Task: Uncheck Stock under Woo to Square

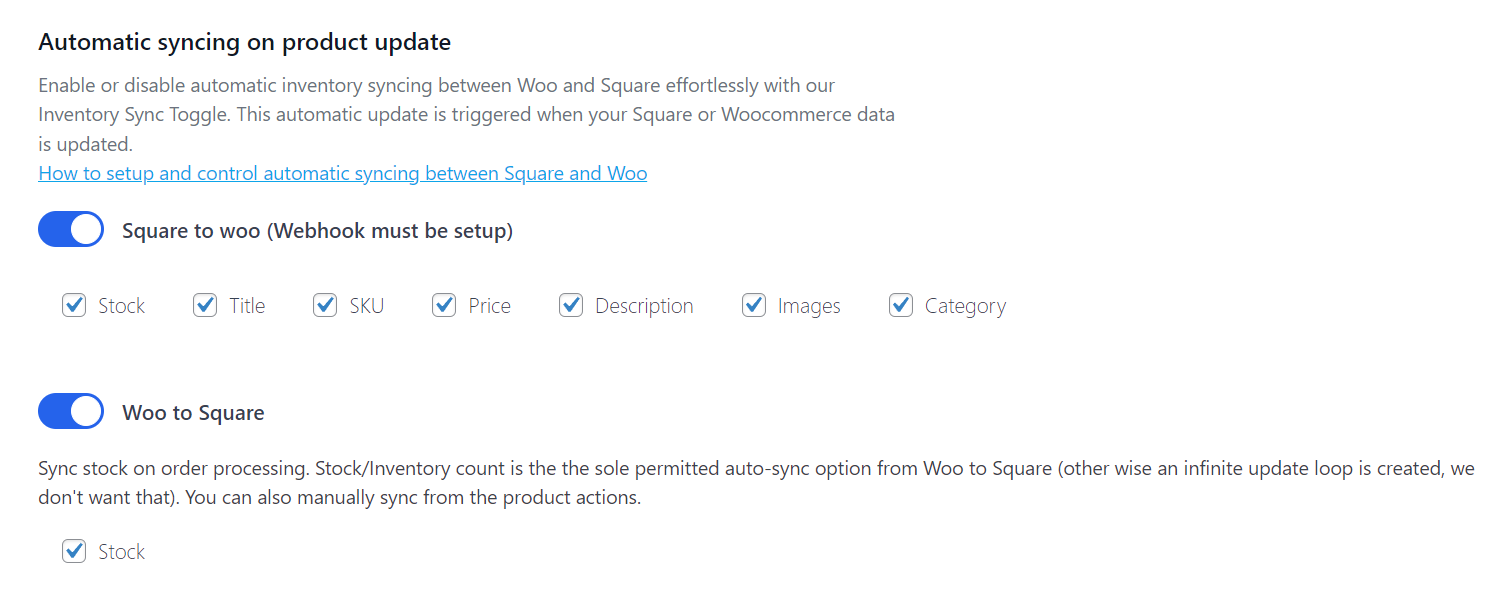Action: [73, 551]
